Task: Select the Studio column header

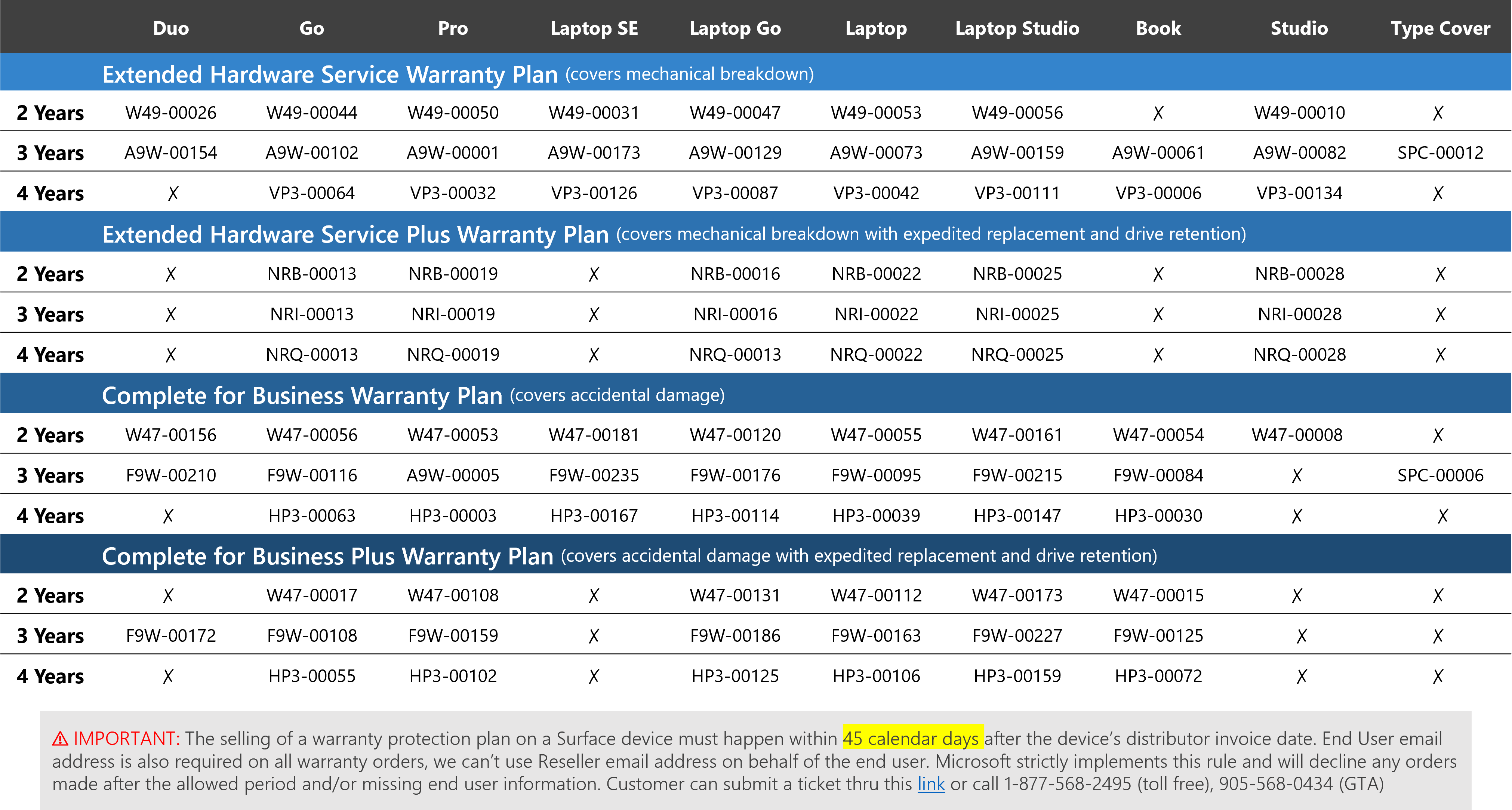Action: click(x=1299, y=28)
